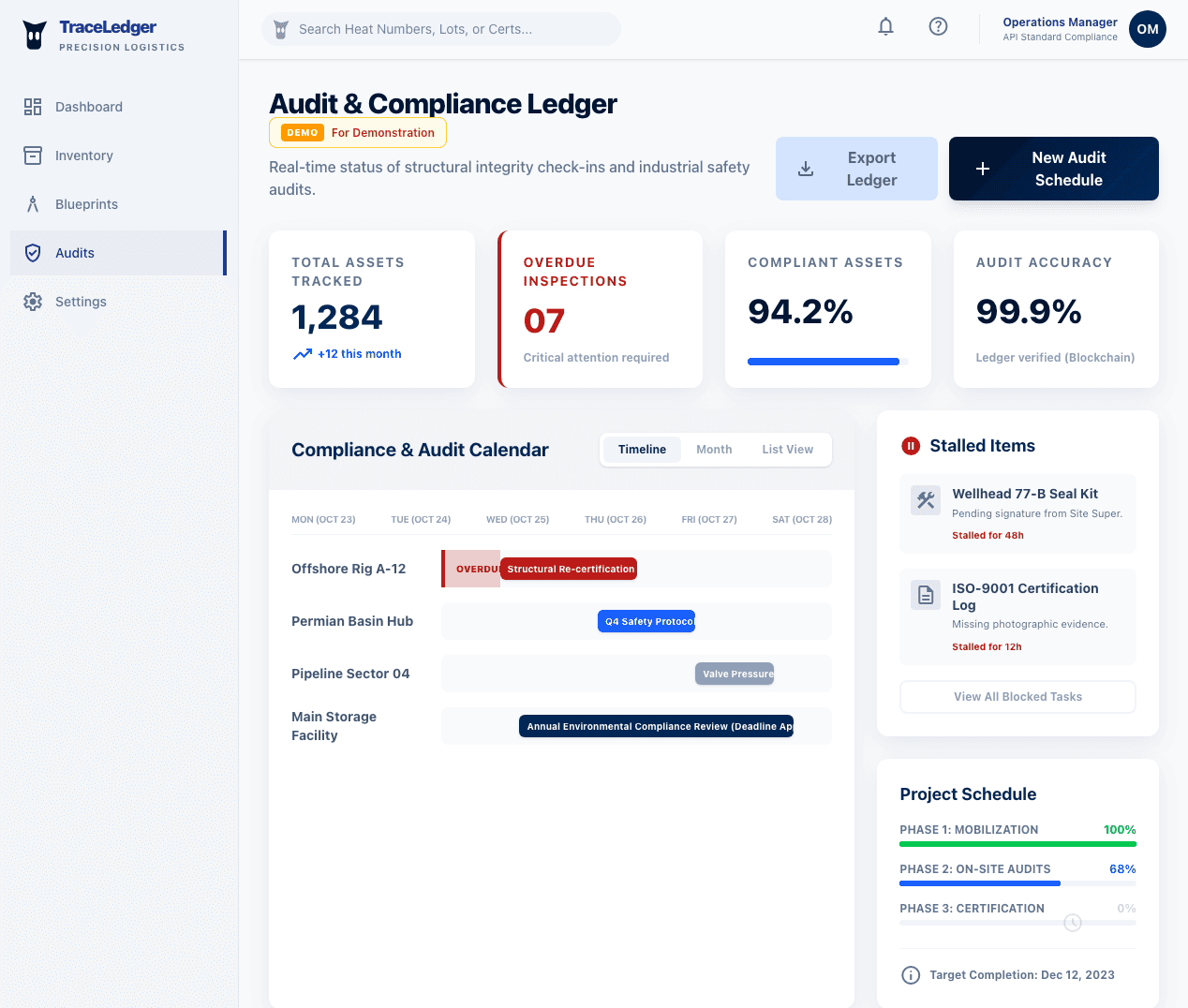Click the Compliant Assets progress bar
1188x1008 pixels.
[x=828, y=362]
